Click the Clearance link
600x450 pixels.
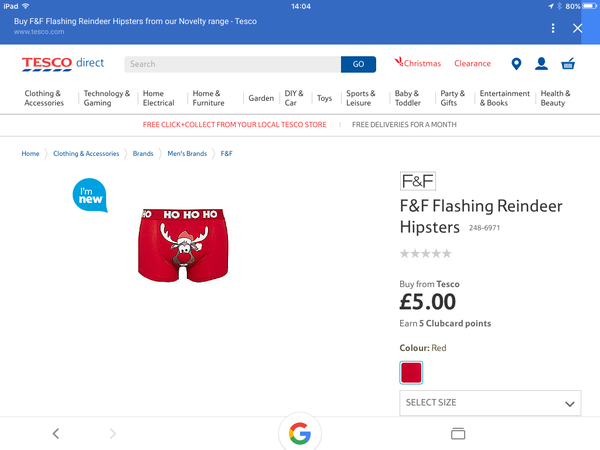click(472, 64)
